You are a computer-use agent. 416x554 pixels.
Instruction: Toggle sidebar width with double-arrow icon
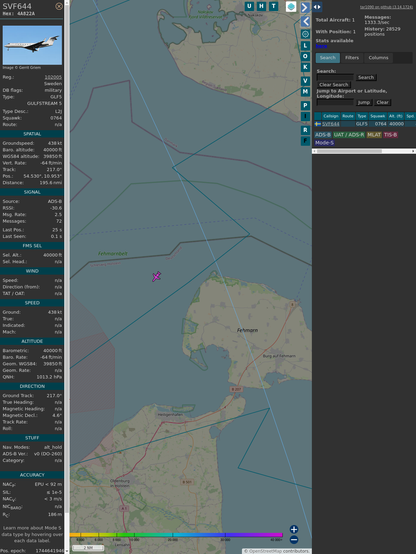point(317,7)
